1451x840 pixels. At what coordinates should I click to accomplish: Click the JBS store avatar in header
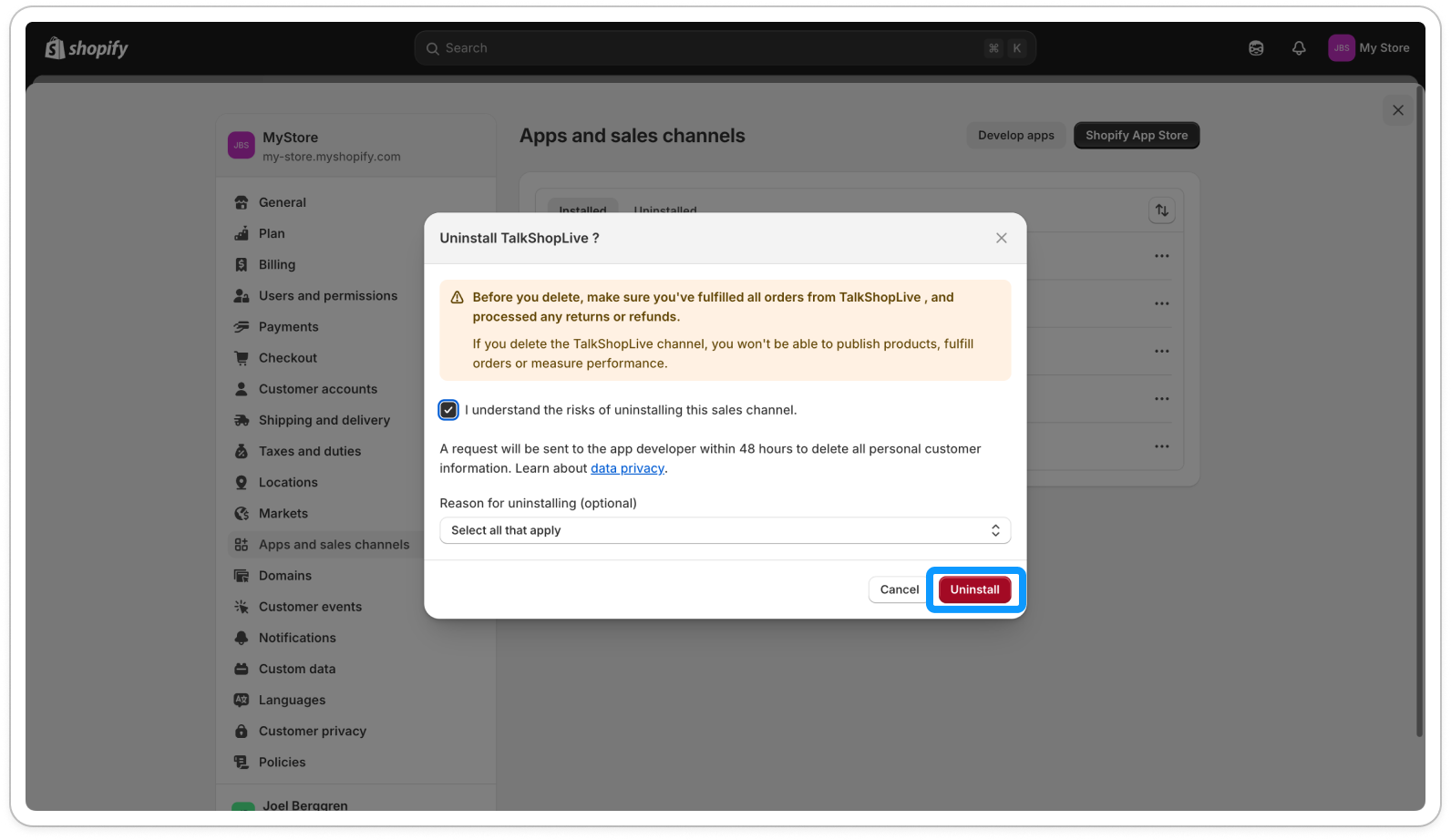point(1341,48)
